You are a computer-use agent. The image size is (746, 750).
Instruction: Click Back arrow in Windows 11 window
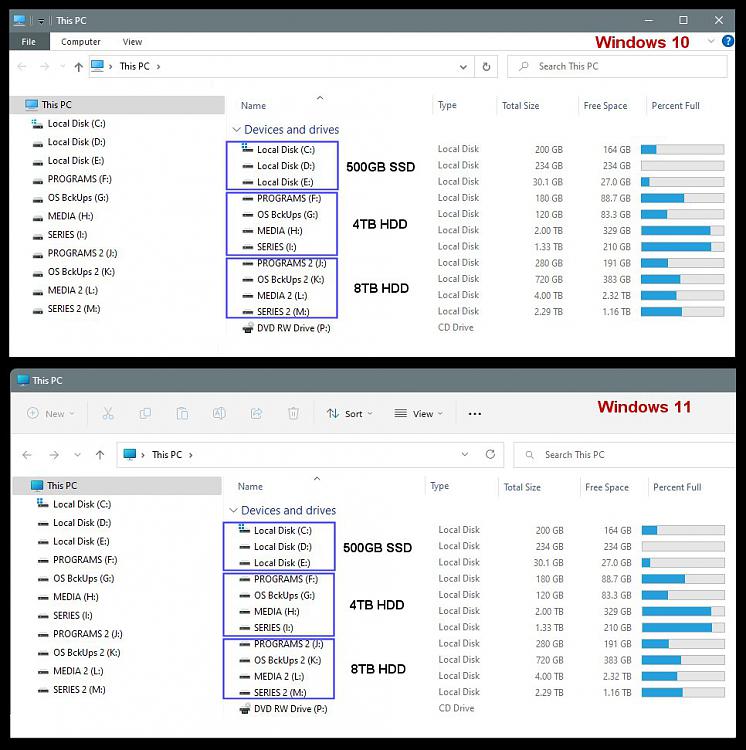(x=27, y=455)
